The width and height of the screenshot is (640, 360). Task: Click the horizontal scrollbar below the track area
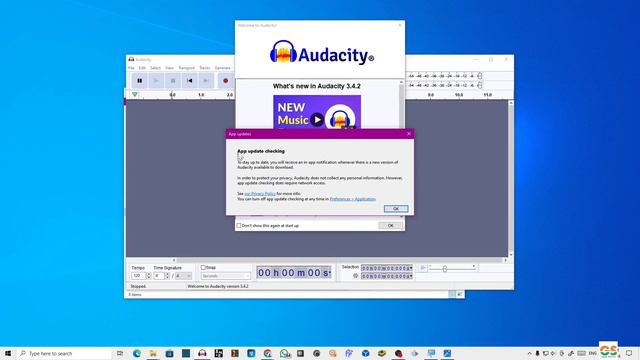pyautogui.click(x=339, y=260)
